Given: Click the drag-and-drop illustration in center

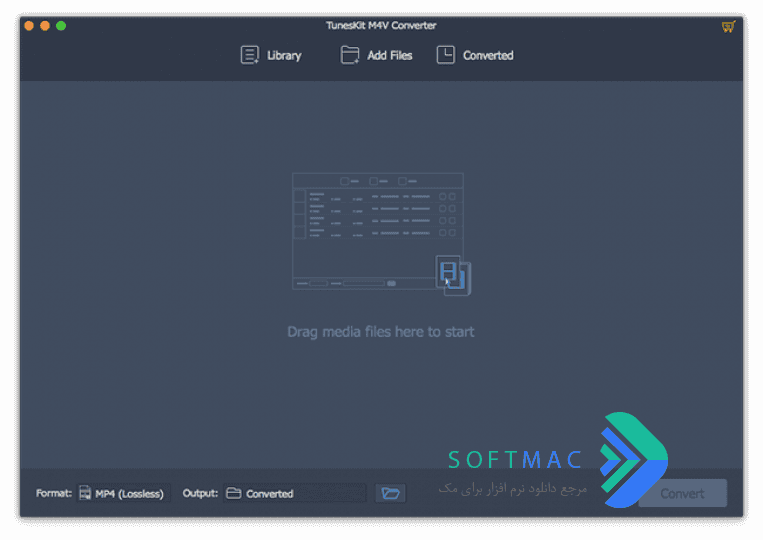Looking at the screenshot, I should click(x=382, y=234).
